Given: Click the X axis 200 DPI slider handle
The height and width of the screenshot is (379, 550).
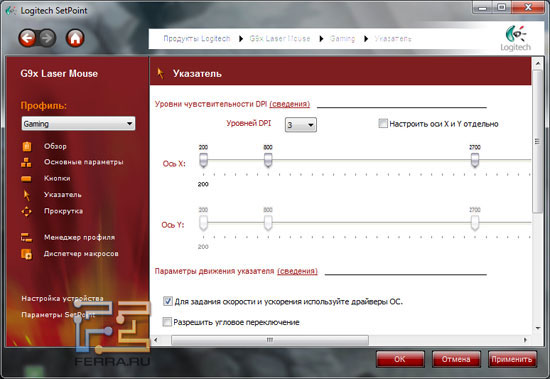Looking at the screenshot, I should tap(203, 160).
